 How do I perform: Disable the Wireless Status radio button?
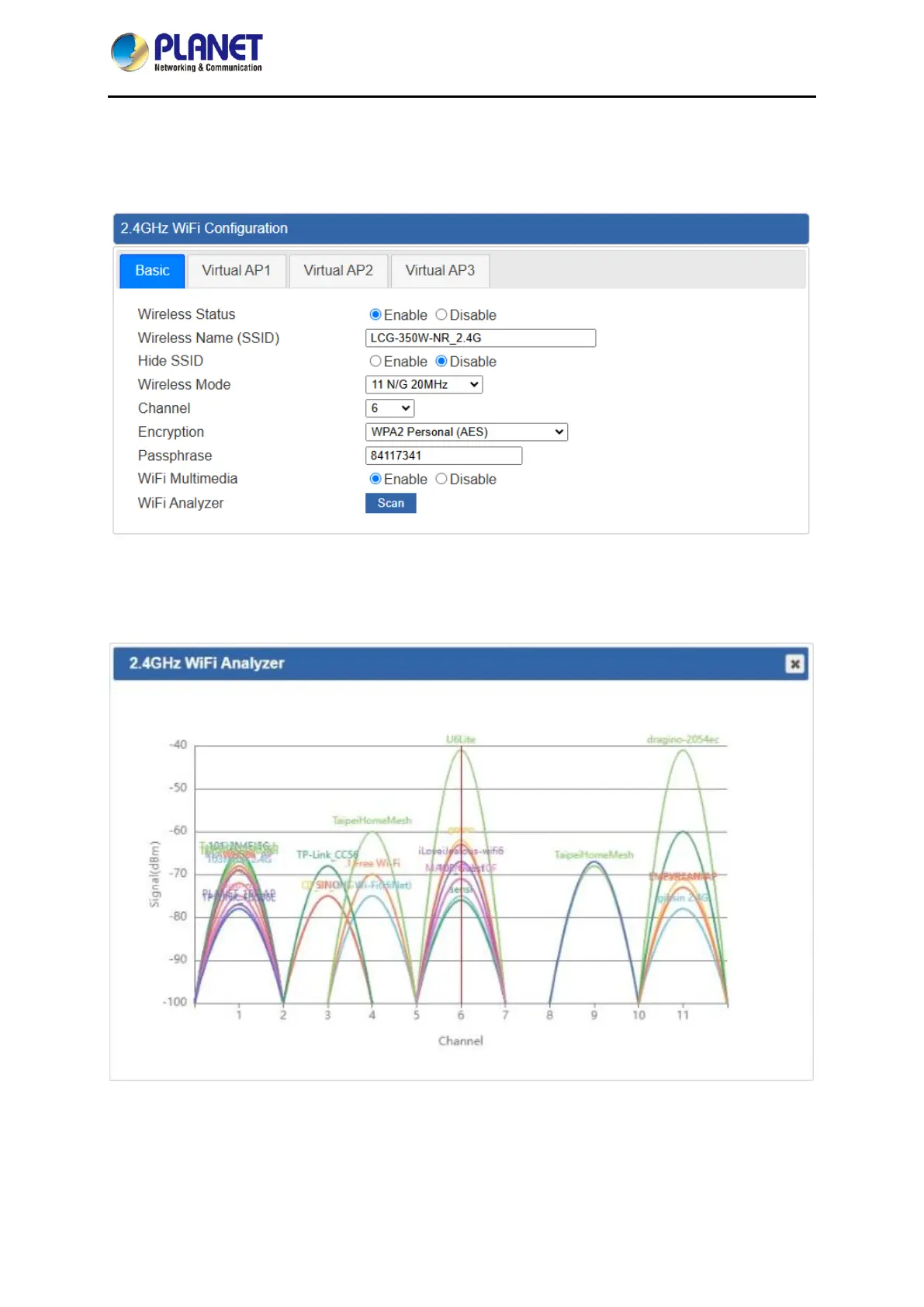pos(441,314)
